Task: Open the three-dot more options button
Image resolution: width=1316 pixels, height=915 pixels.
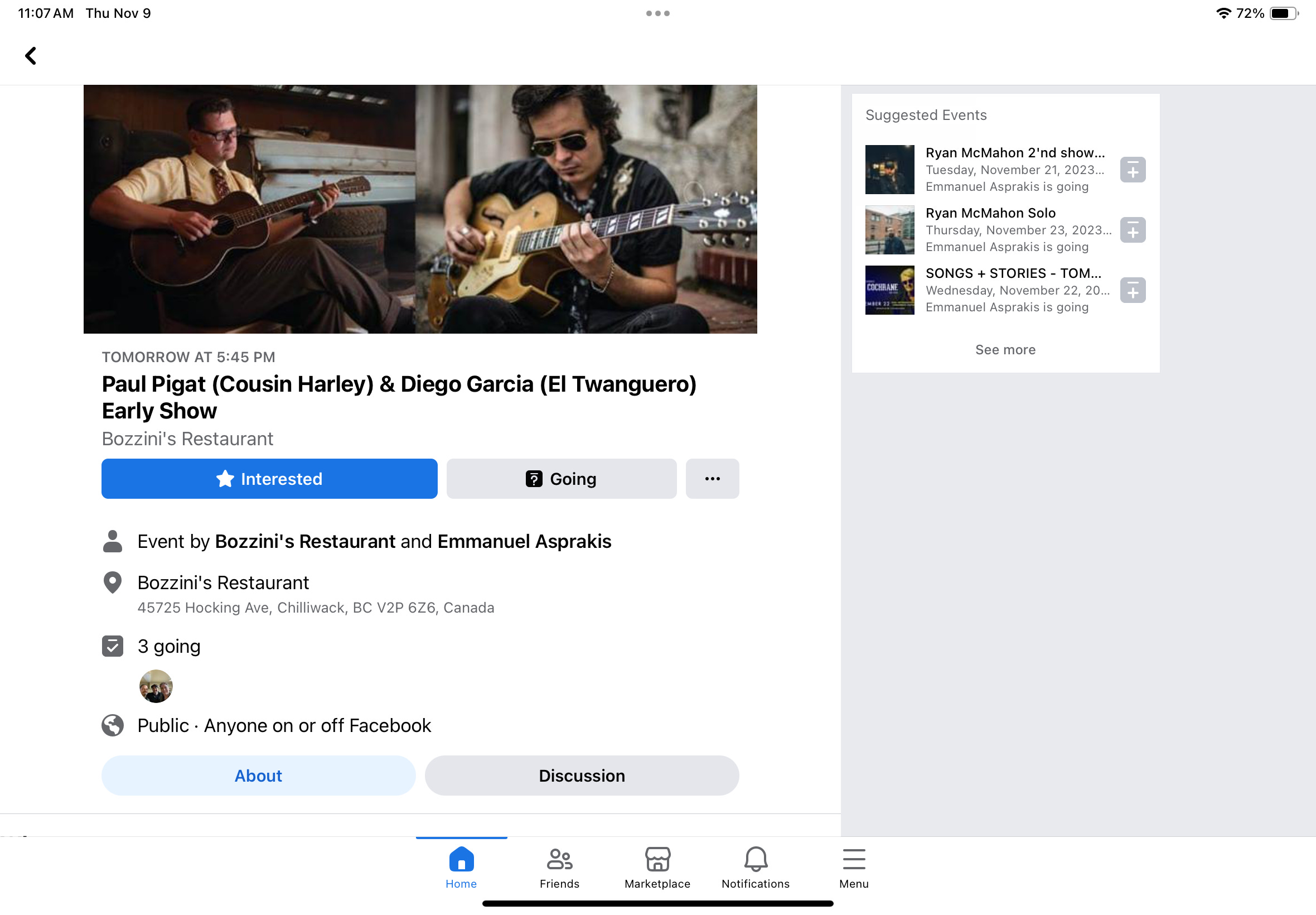Action: [x=712, y=479]
